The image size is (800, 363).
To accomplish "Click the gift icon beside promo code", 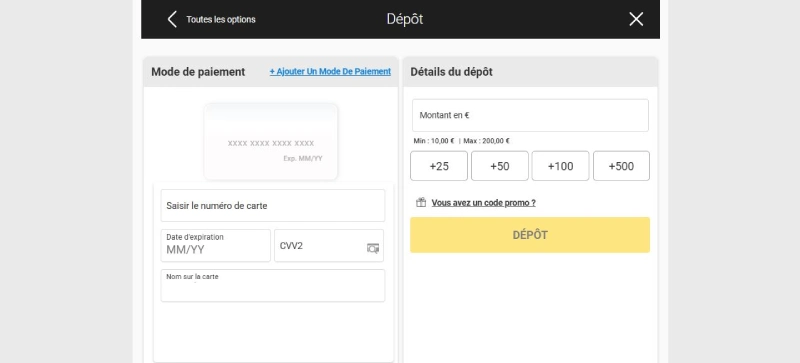I will point(421,203).
